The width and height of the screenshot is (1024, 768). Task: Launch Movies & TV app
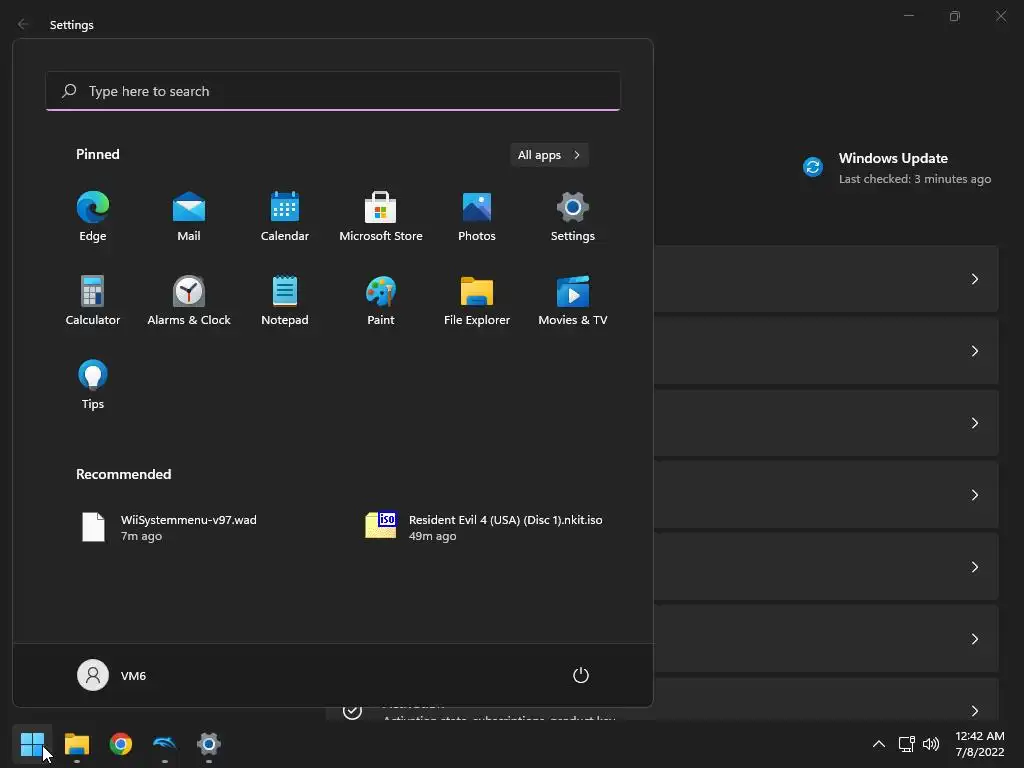pos(573,300)
